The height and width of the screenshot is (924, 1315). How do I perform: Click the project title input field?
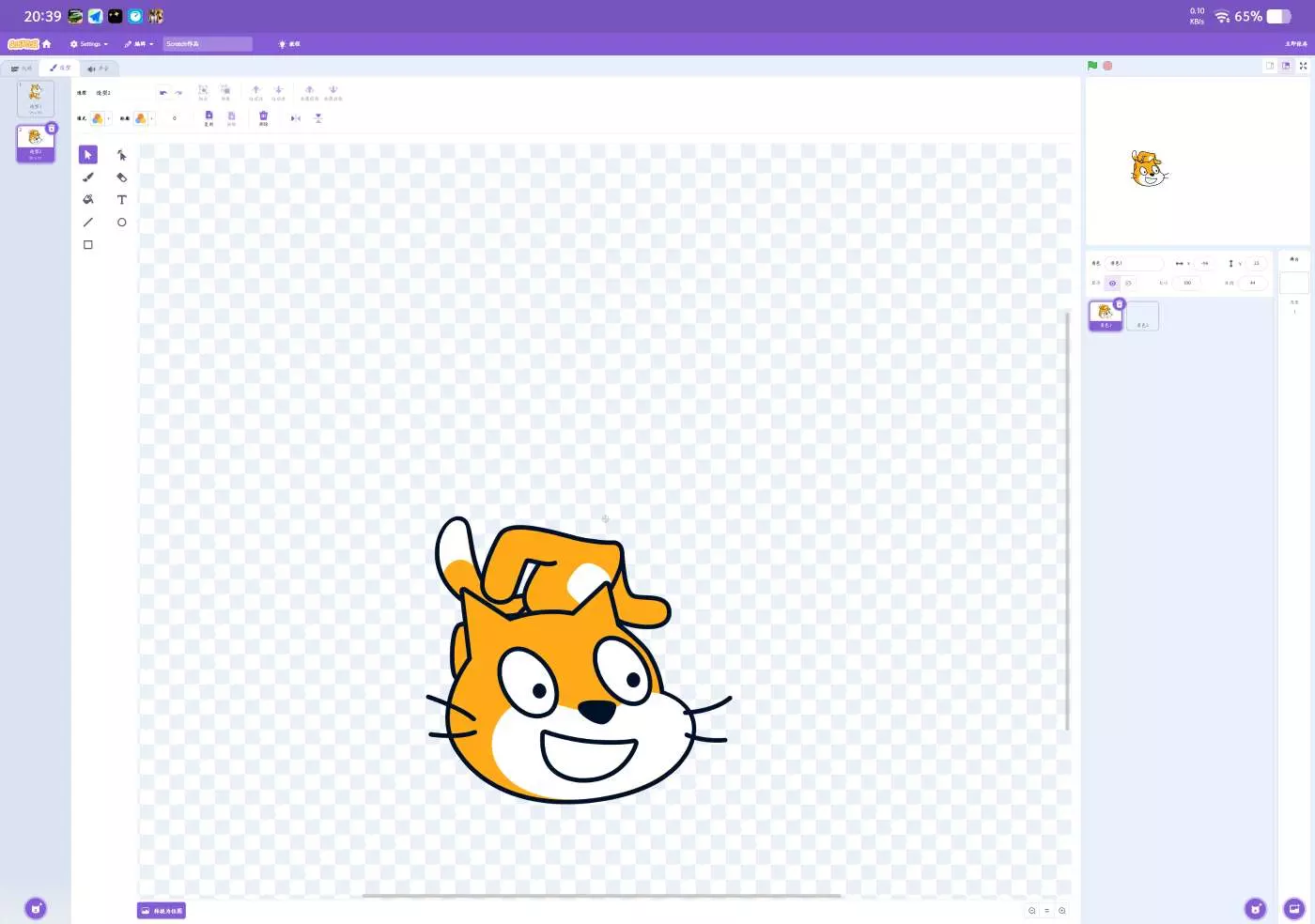(208, 44)
